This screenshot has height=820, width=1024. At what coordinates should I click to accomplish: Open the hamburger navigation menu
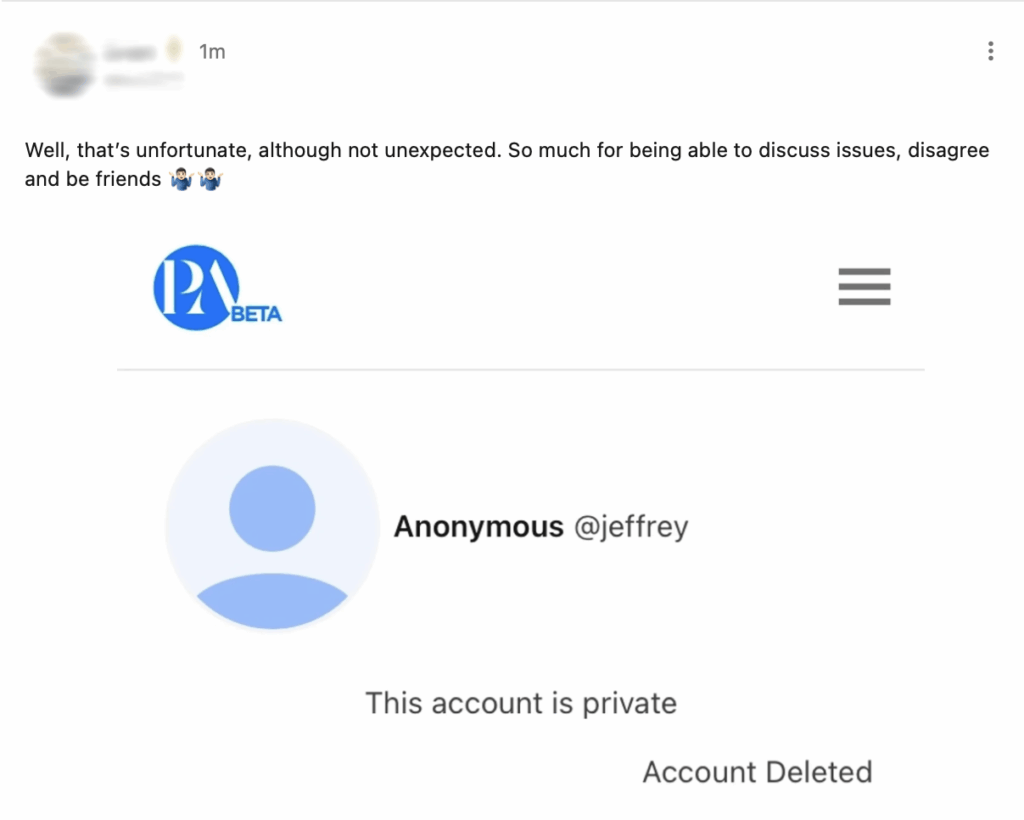(864, 287)
